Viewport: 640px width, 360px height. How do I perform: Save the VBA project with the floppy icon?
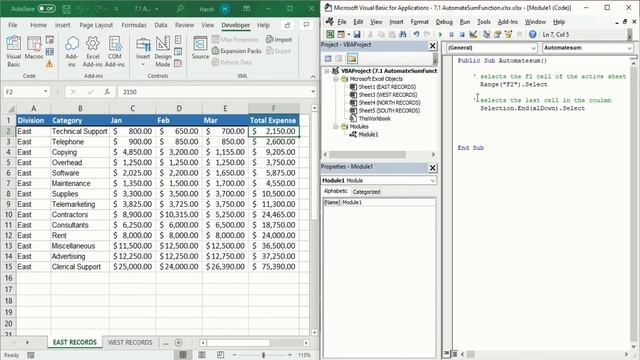point(357,35)
